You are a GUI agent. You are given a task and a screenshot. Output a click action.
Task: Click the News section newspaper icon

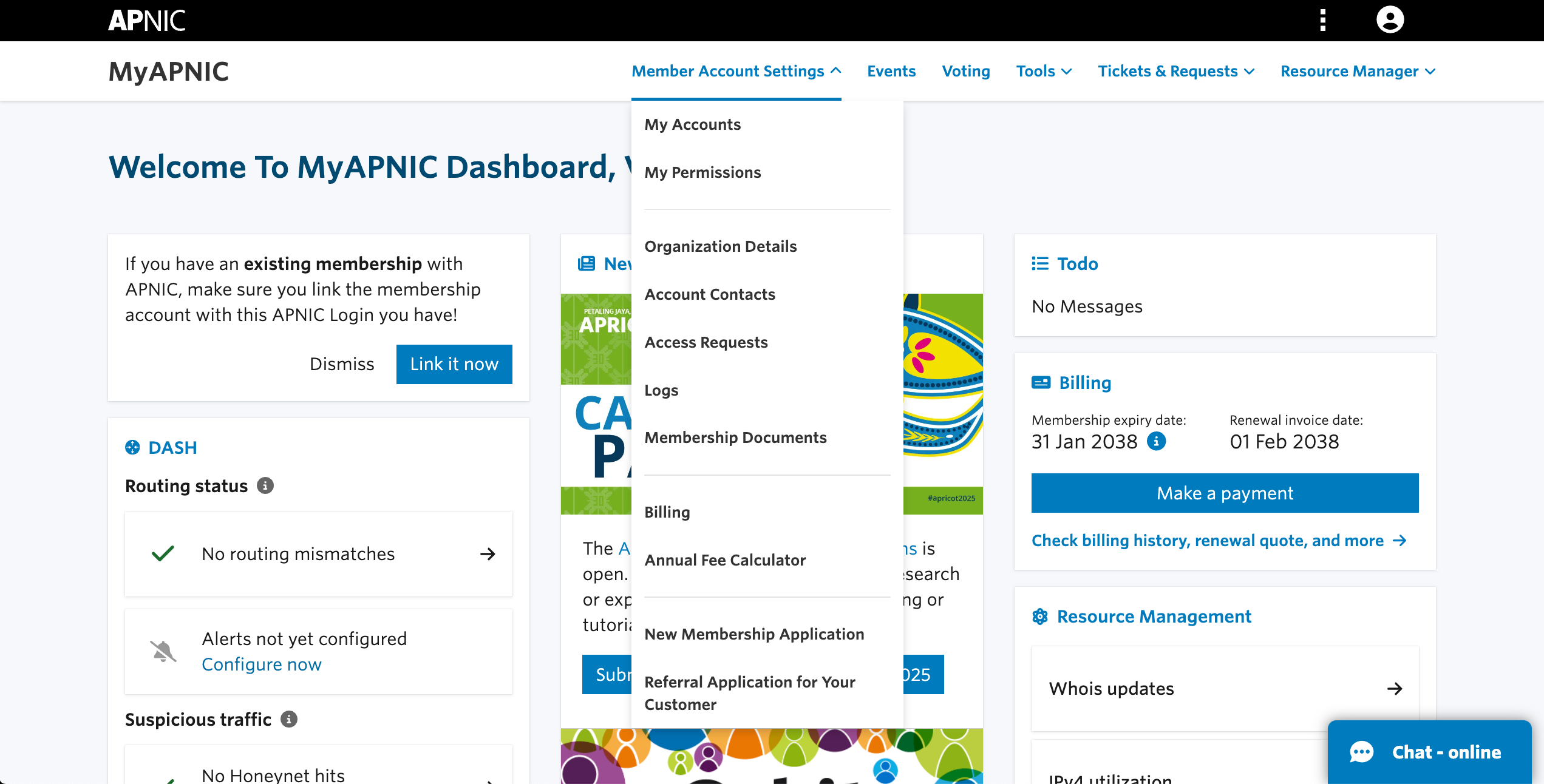587,264
